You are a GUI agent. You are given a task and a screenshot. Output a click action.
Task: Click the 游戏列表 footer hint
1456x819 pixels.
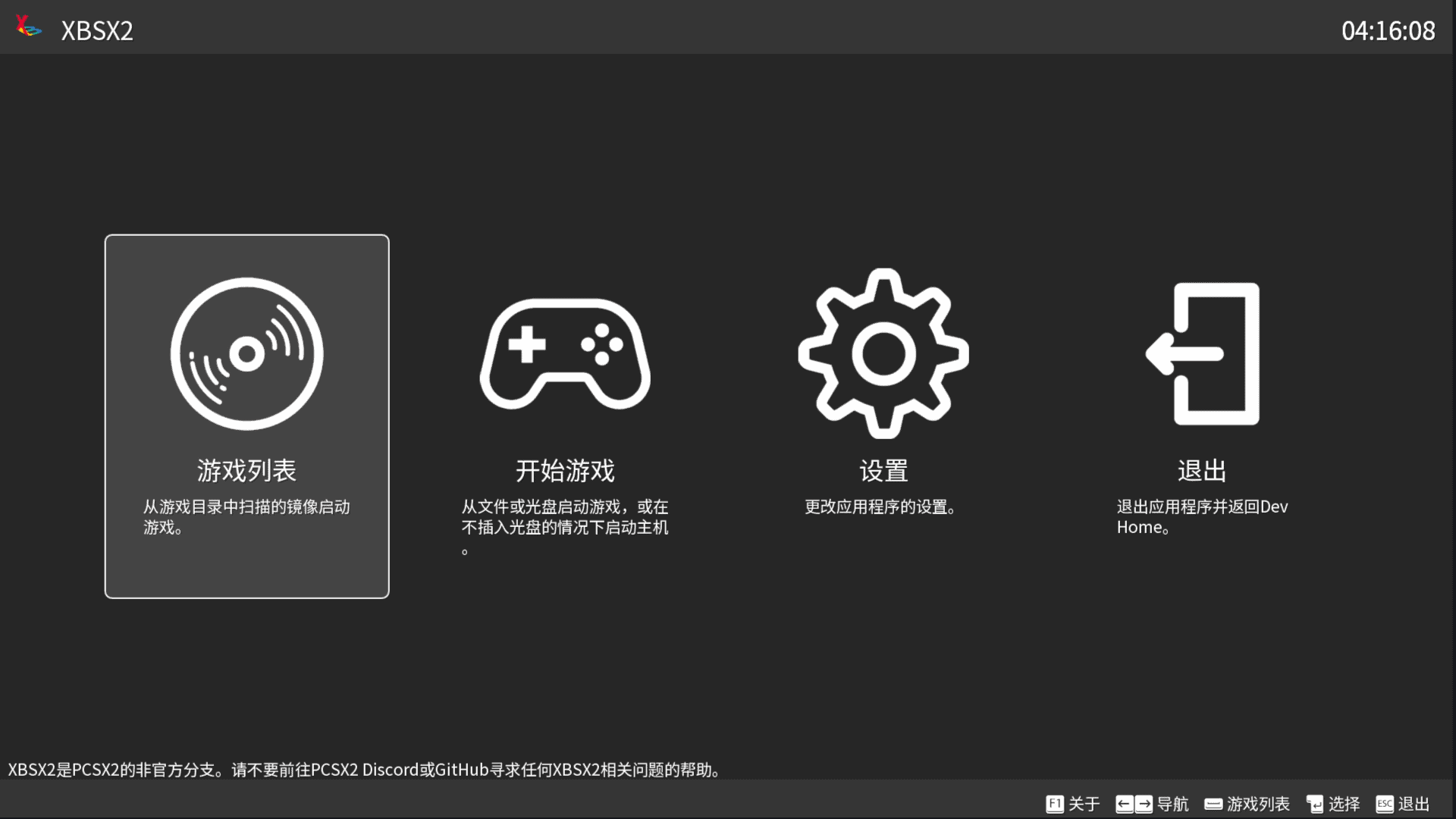click(1258, 804)
